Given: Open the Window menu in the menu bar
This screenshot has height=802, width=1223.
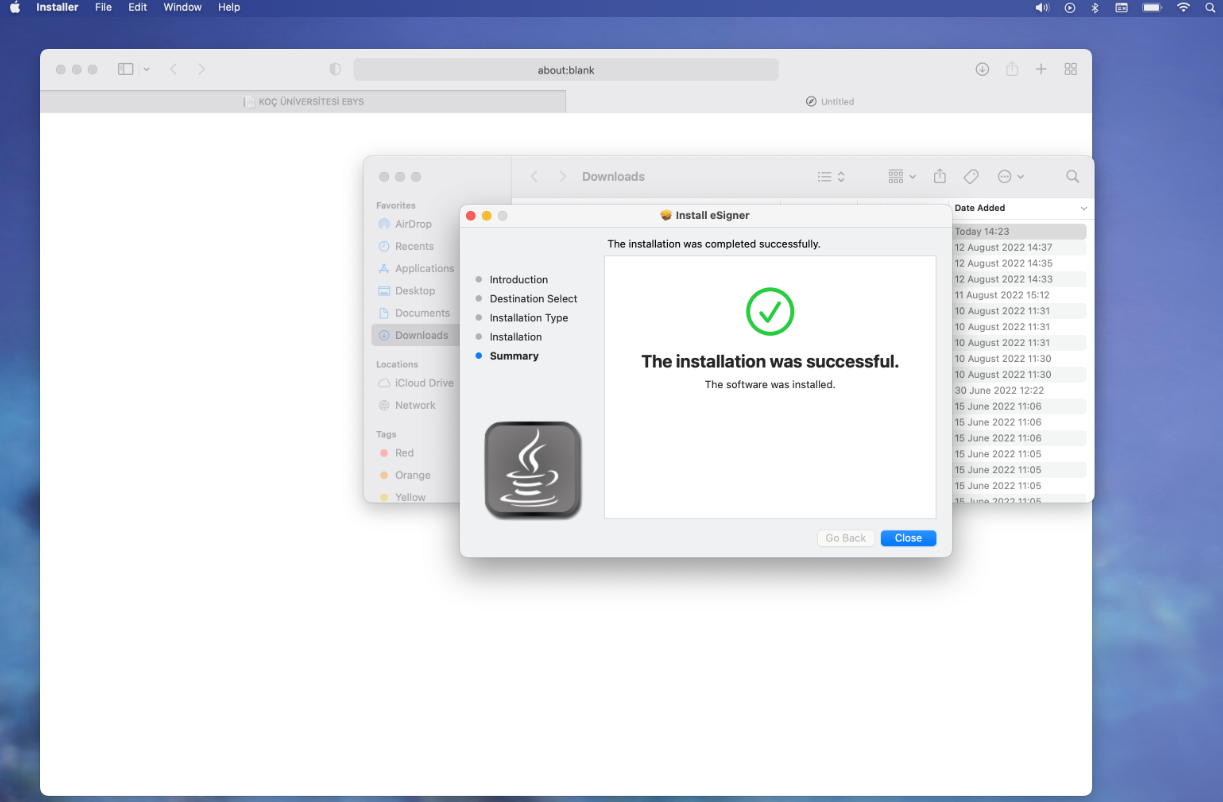Looking at the screenshot, I should (182, 7).
